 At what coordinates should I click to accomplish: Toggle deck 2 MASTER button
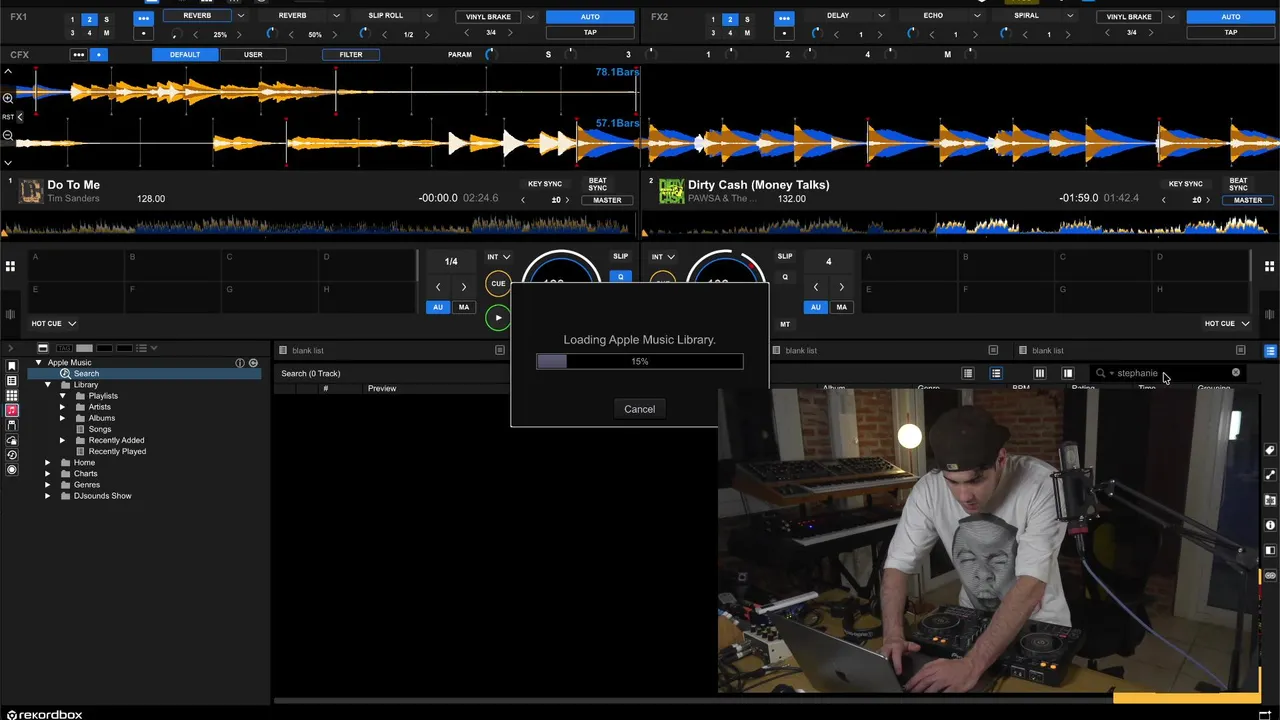(x=1248, y=200)
